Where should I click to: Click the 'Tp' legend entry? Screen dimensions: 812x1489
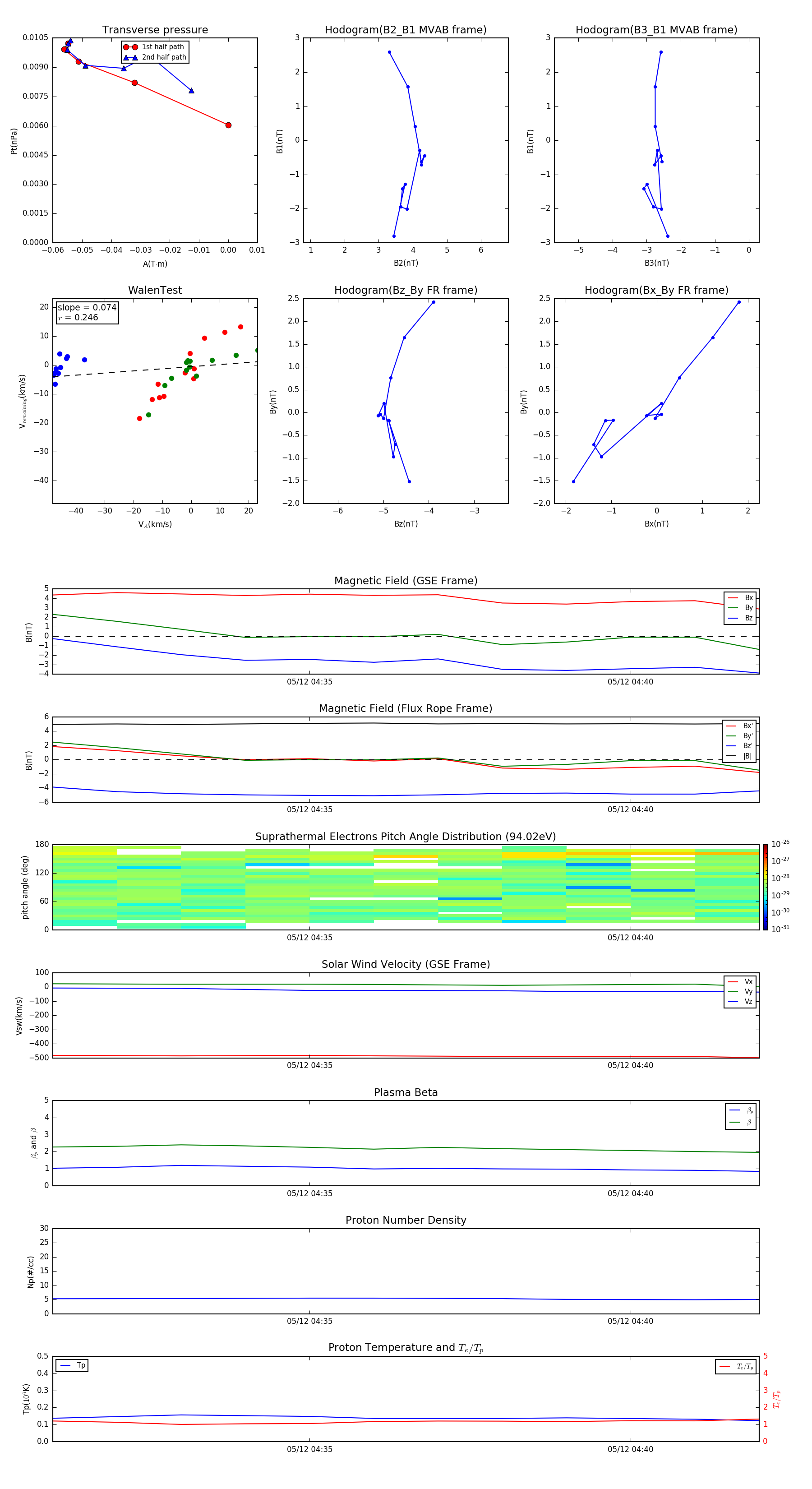click(72, 1366)
